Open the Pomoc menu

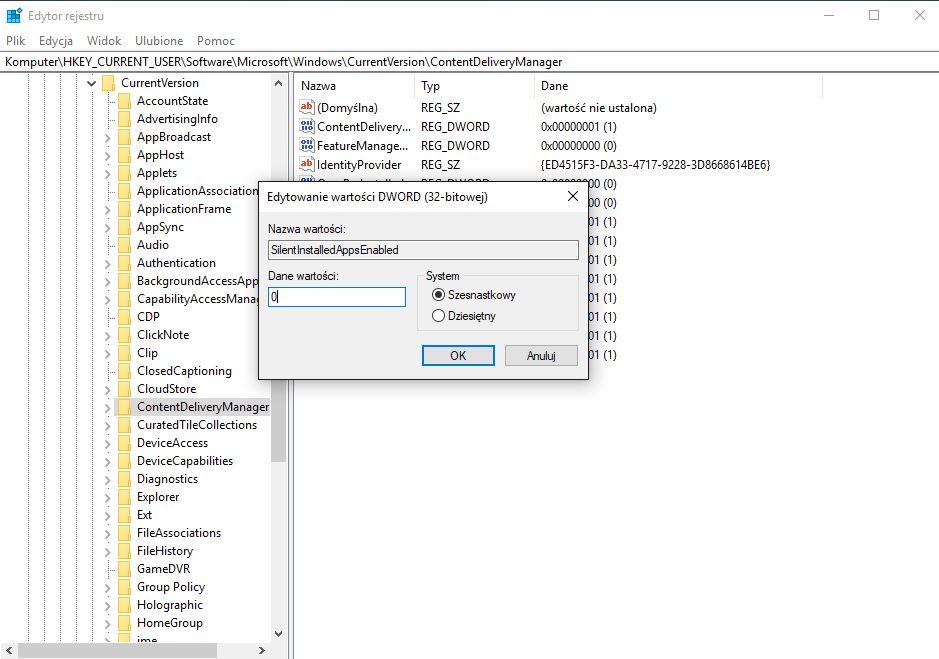pos(216,41)
